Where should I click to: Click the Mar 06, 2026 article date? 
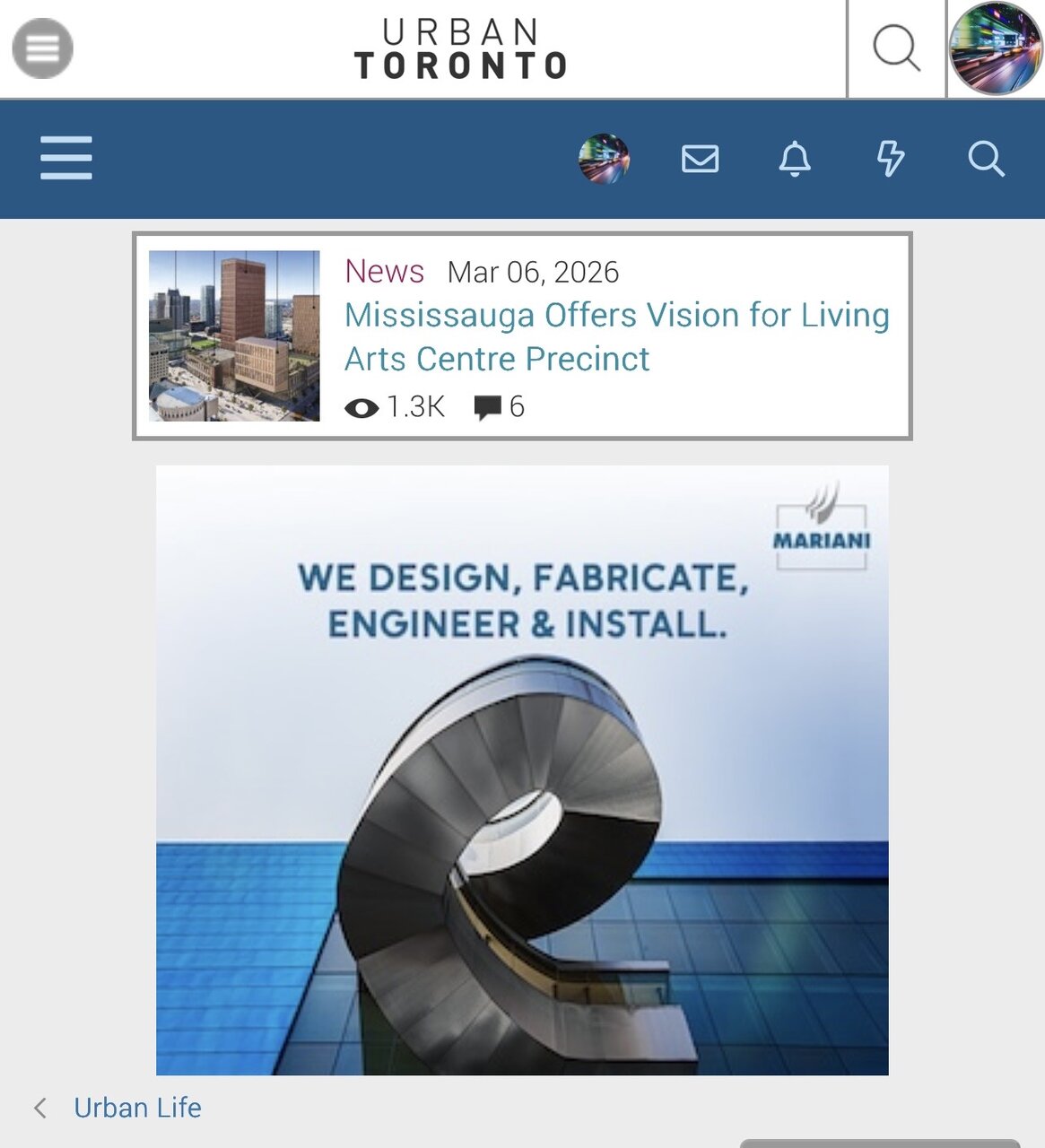[533, 273]
